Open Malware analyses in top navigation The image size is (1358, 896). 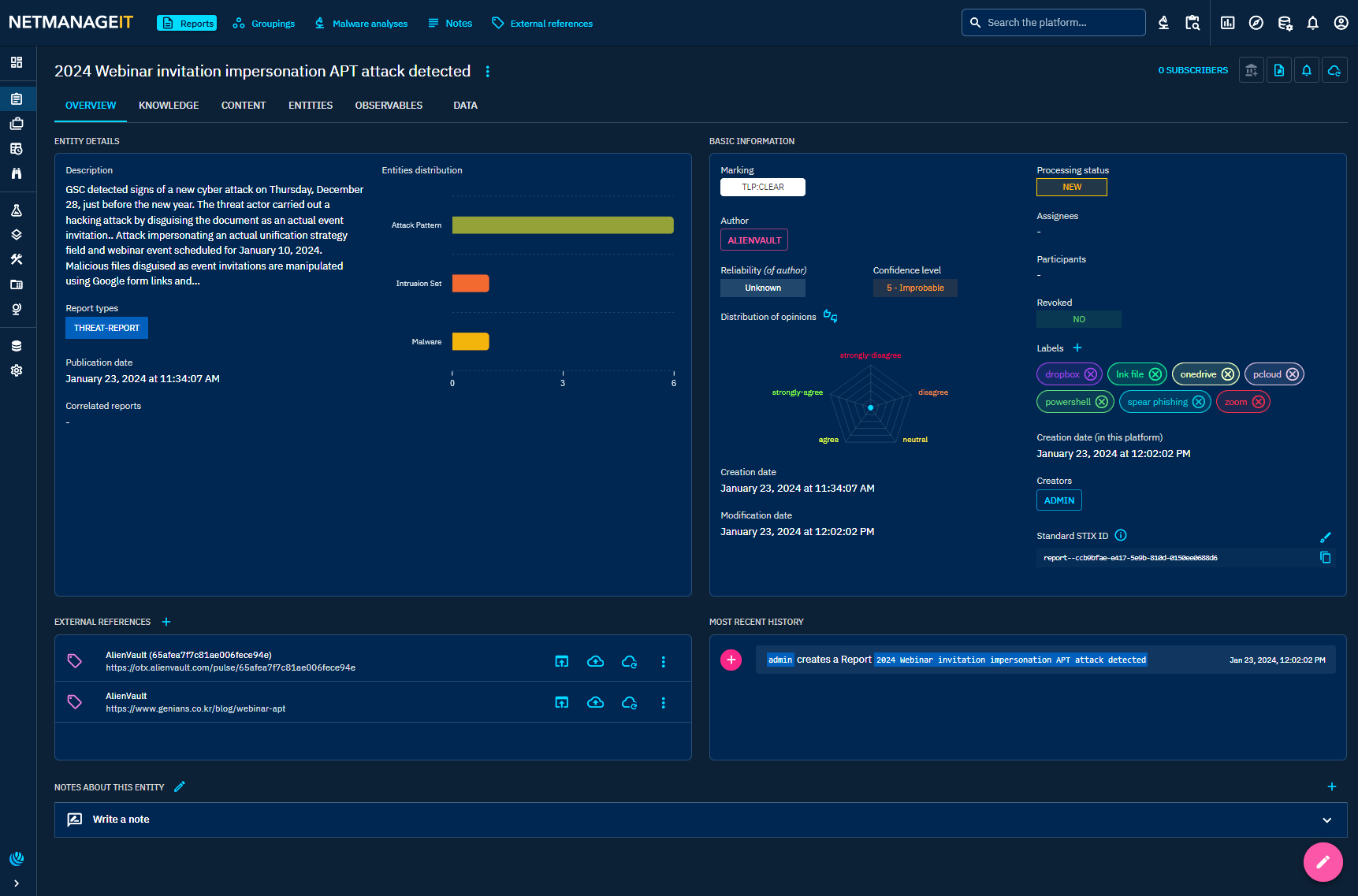361,24
